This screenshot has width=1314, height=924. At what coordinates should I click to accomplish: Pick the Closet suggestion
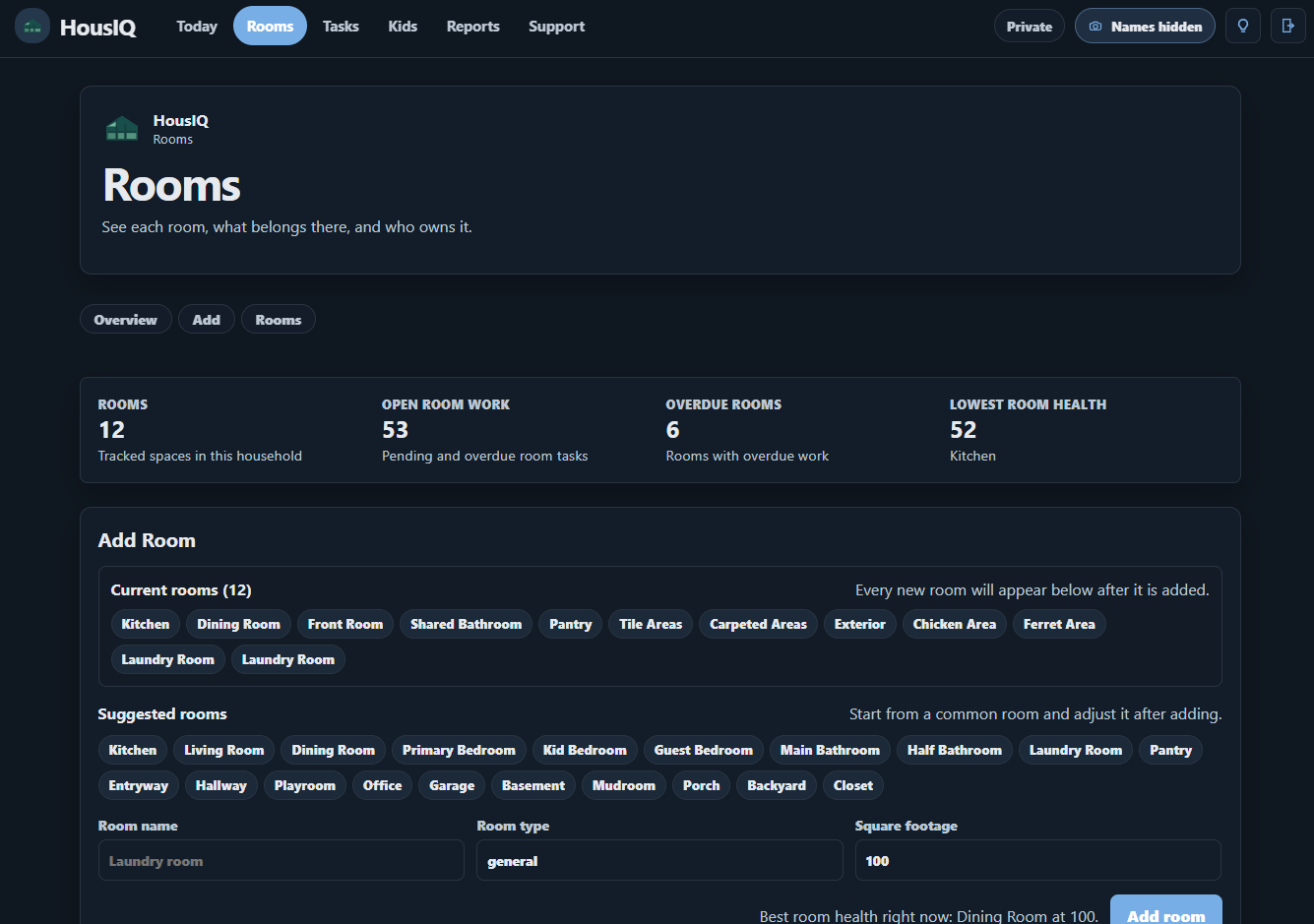853,785
